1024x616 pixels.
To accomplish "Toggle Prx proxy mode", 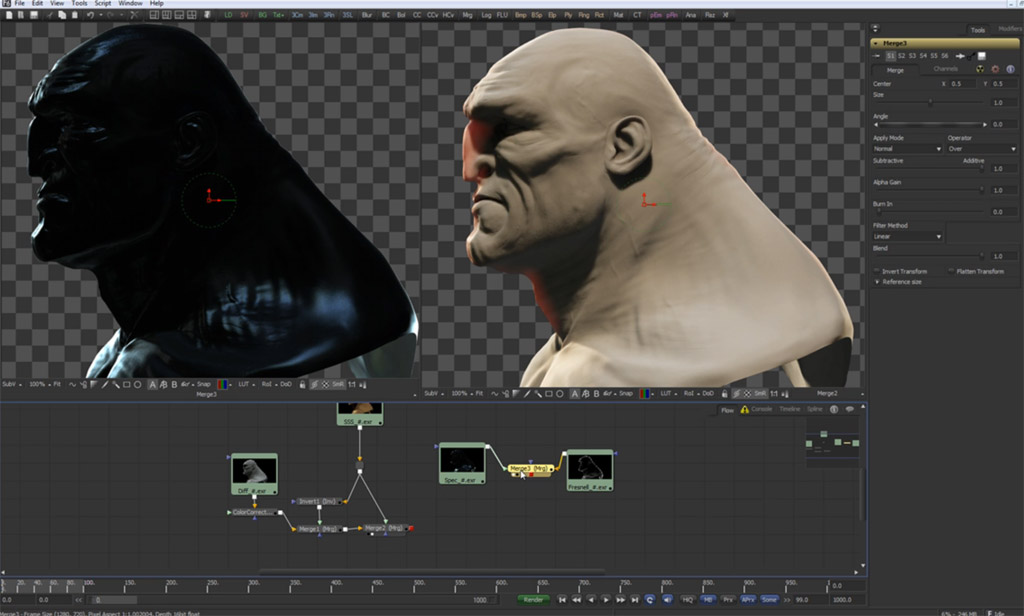I will pos(728,600).
